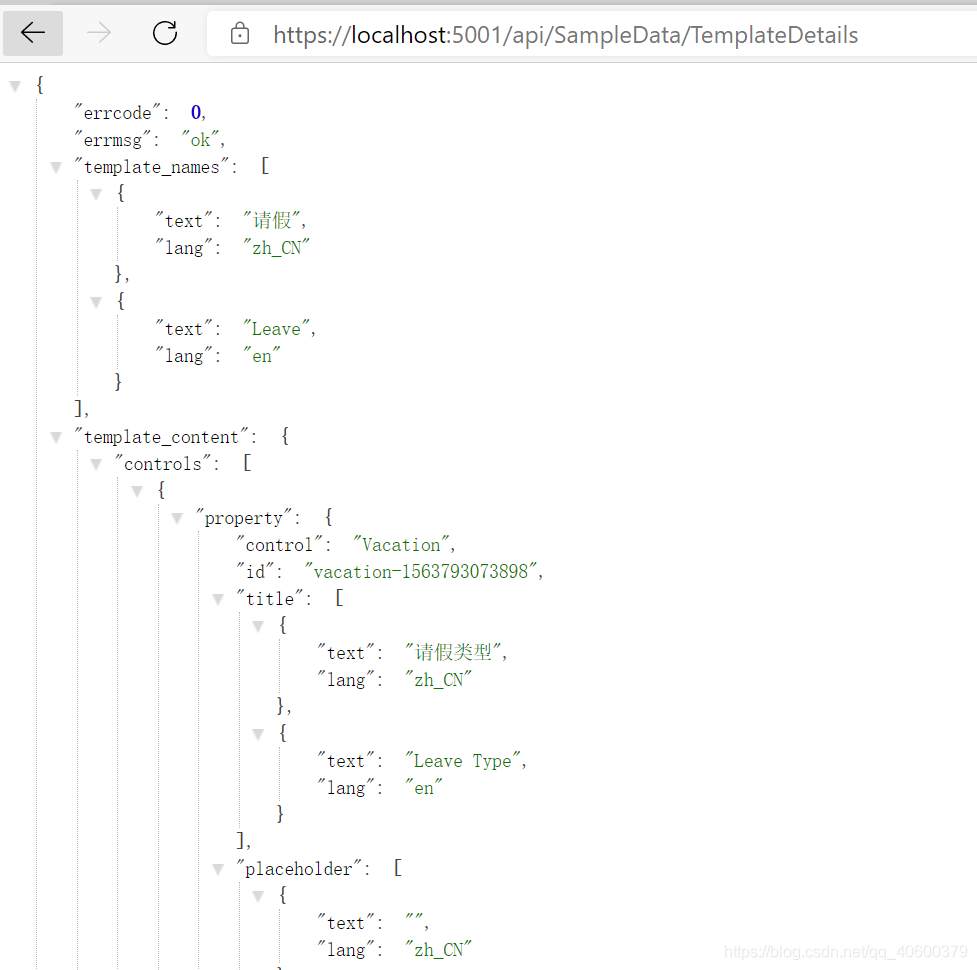Viewport: 977px width, 970px height.
Task: Open site info via the lock icon
Action: coord(240,34)
